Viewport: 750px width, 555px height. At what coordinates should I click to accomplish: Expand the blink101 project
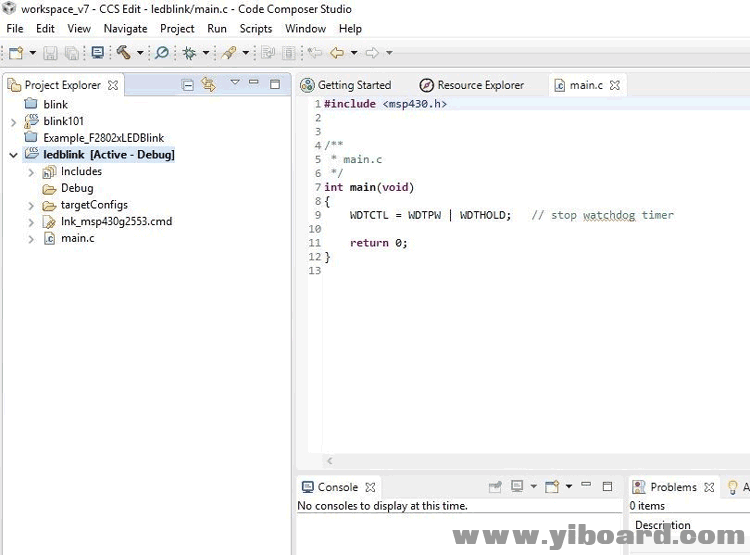[x=13, y=122]
